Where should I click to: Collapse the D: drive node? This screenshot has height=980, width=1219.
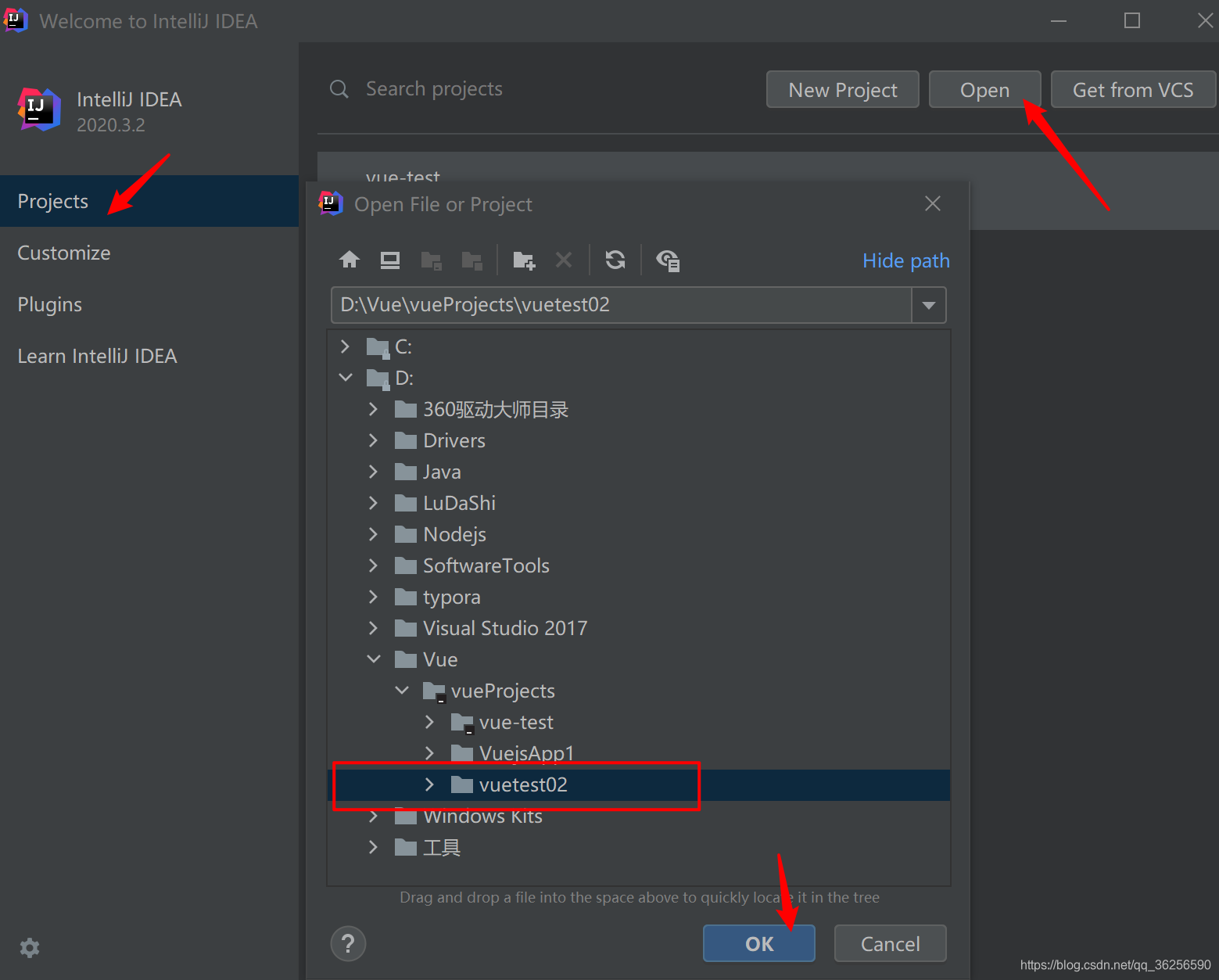pos(346,377)
